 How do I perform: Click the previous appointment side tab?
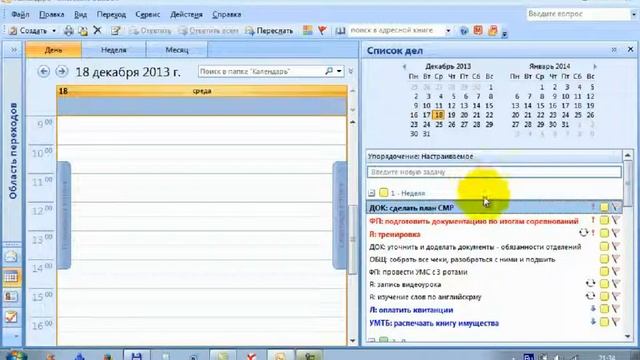click(63, 215)
